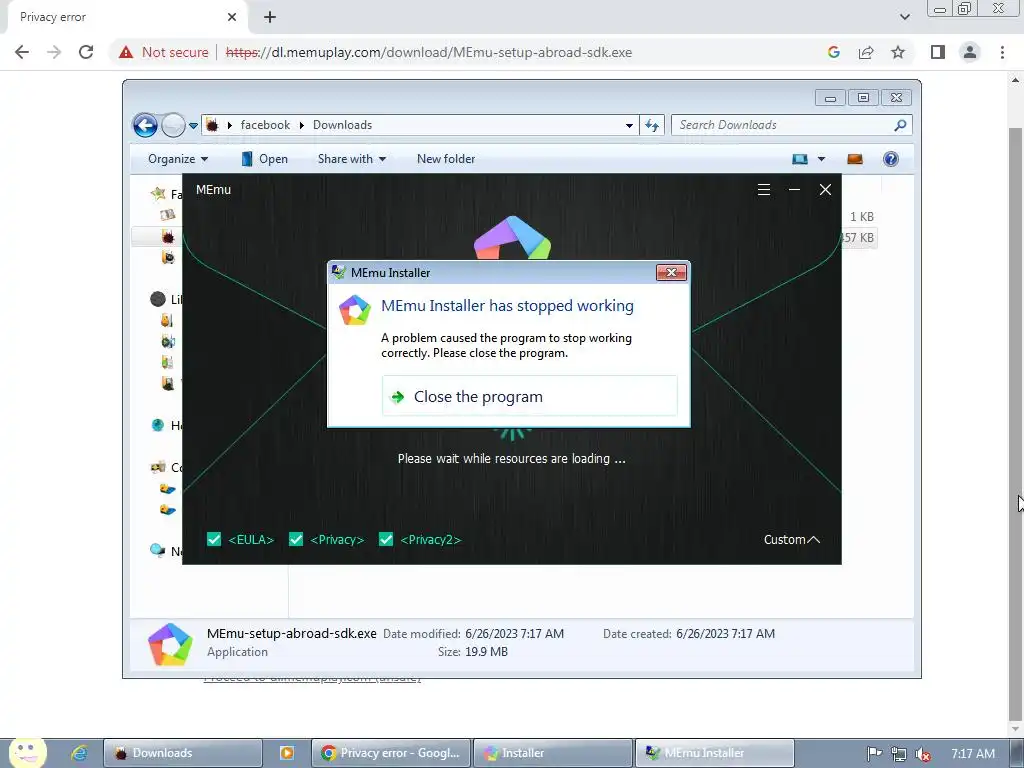Click the 7:17 AM clock
The image size is (1024, 768).
pyautogui.click(x=973, y=754)
